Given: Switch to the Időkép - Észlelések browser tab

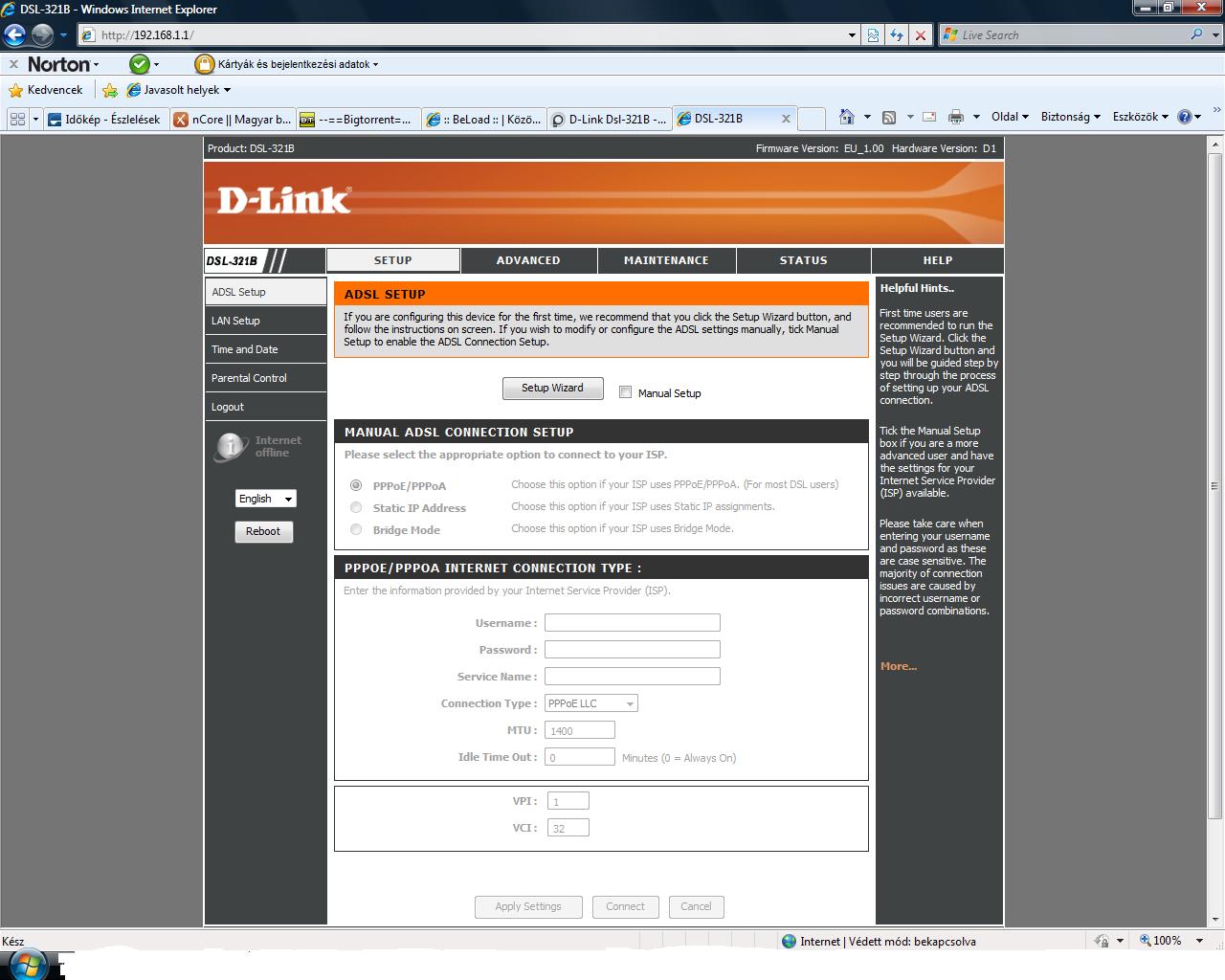Looking at the screenshot, I should (106, 119).
